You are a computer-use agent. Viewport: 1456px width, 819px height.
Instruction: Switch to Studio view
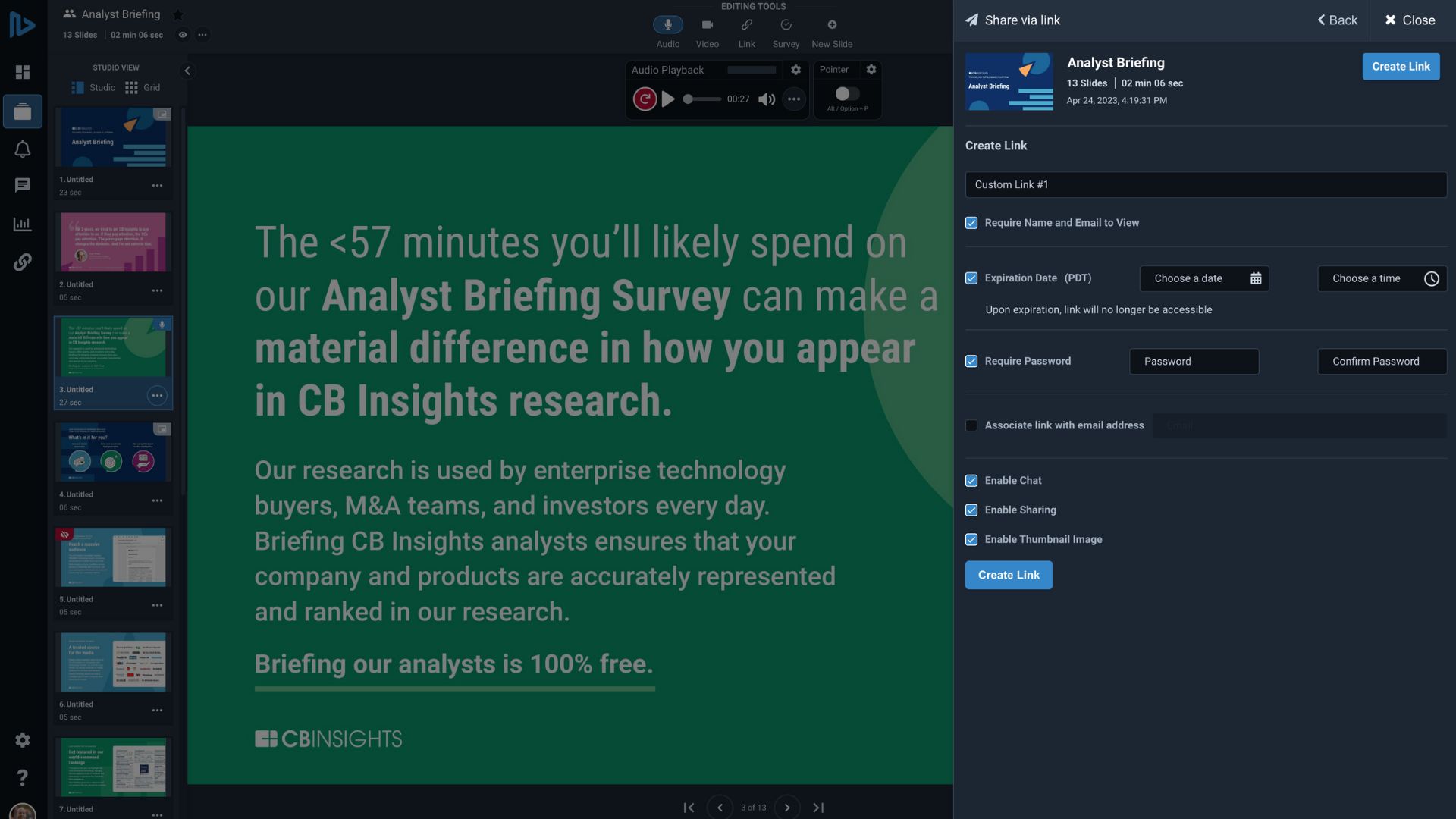point(93,88)
